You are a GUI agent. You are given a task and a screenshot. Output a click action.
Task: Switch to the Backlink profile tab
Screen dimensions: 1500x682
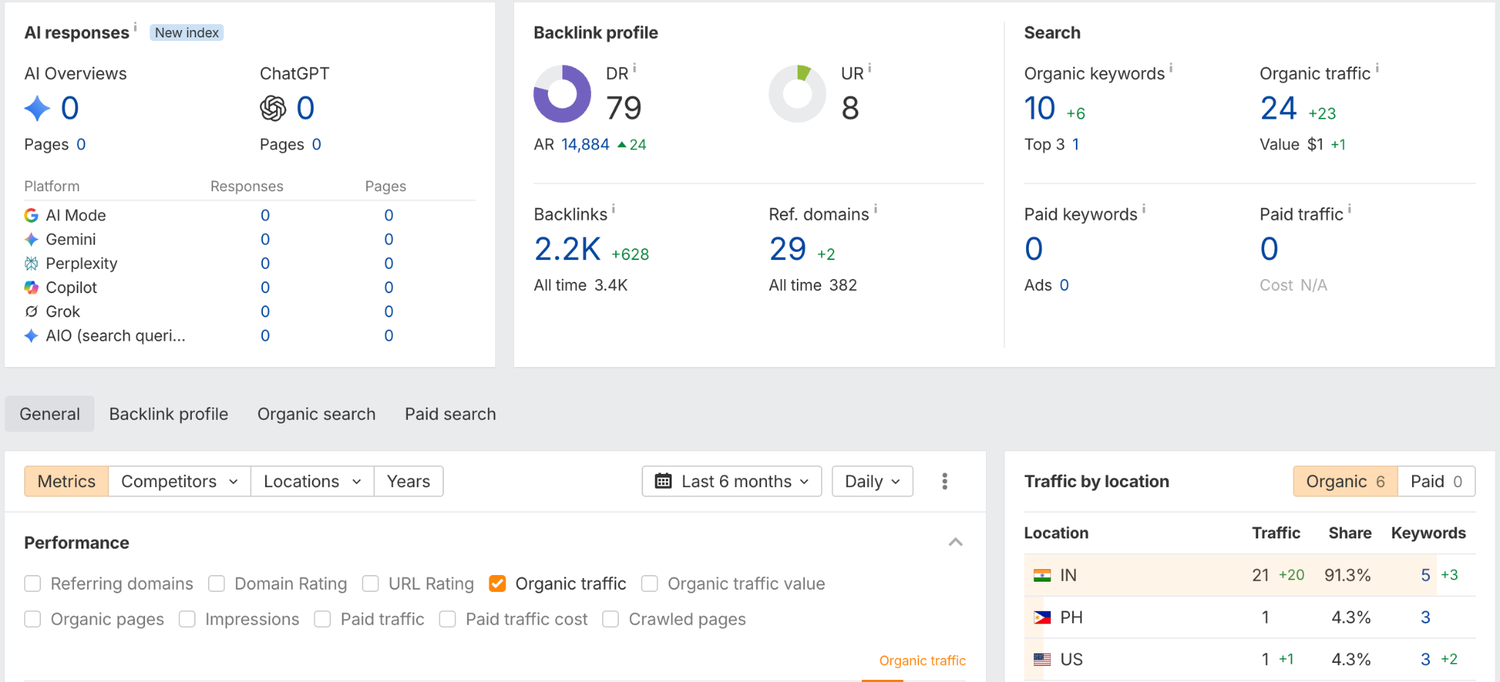point(168,414)
